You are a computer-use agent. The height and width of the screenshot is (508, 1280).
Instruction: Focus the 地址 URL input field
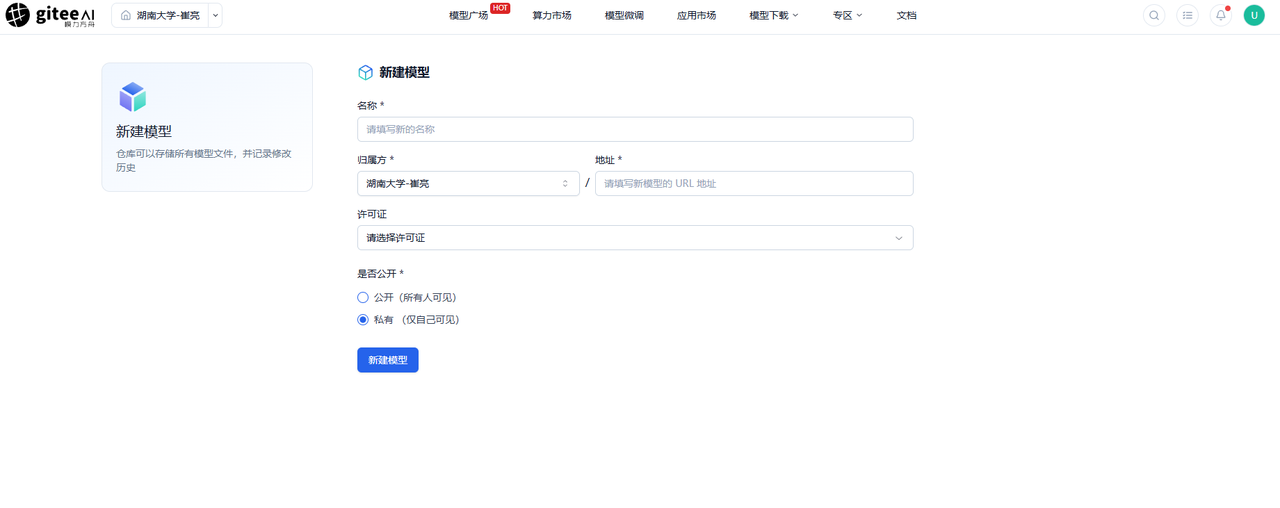754,183
